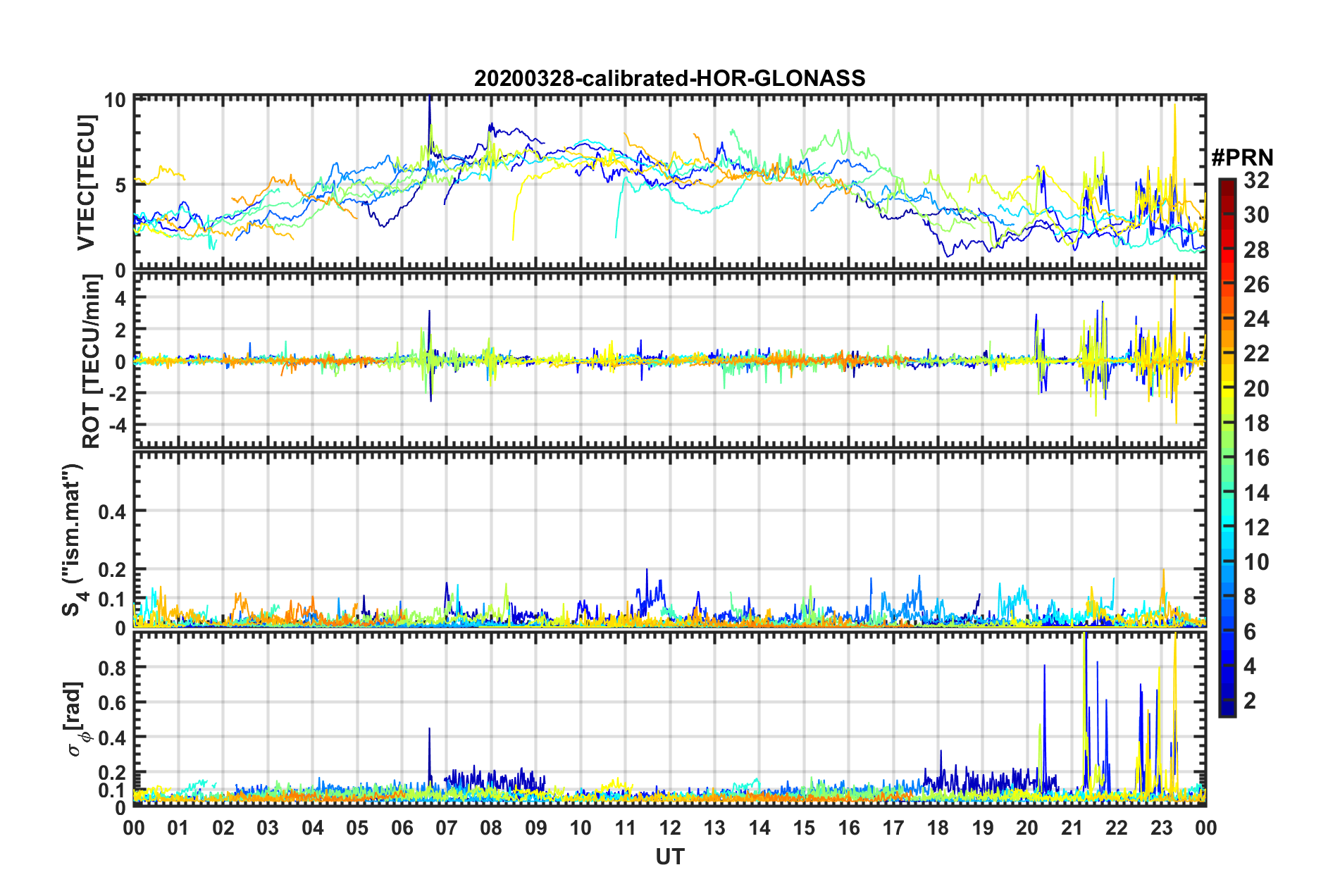Select colorbar tick label "8"
Image resolution: width=1340 pixels, height=896 pixels.
1251,597
